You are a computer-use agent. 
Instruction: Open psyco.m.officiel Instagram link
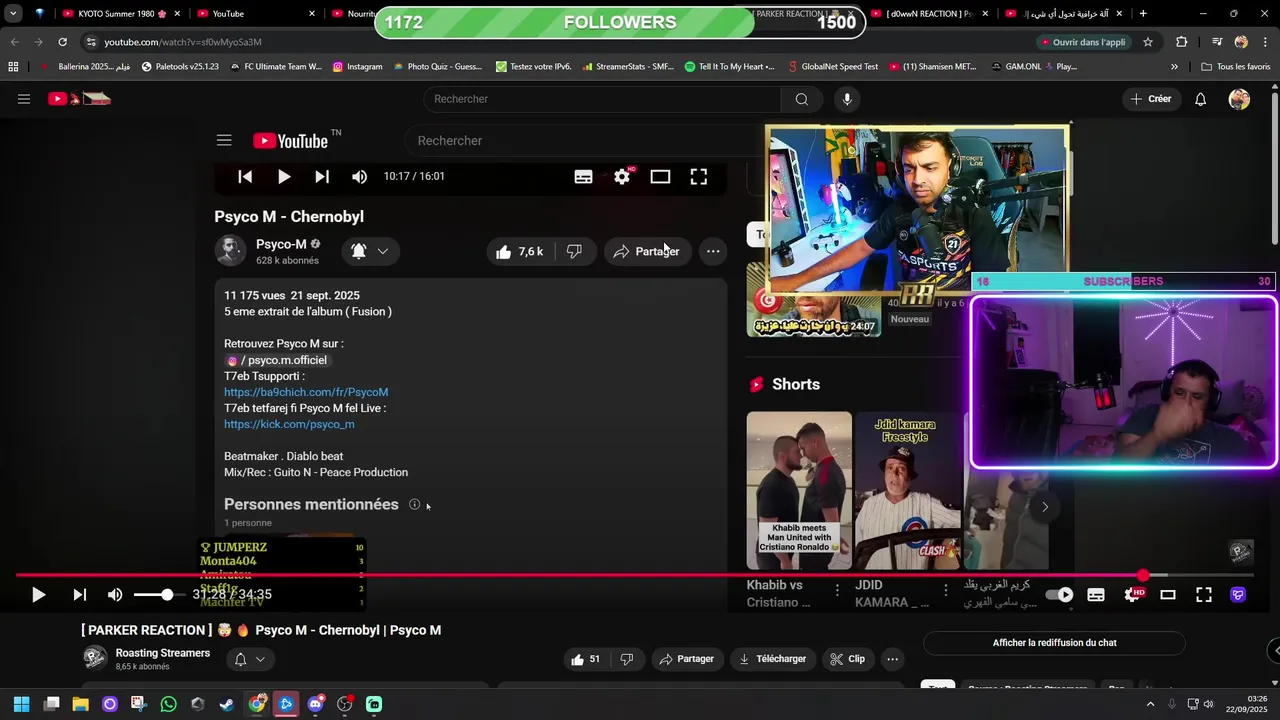[x=277, y=360]
